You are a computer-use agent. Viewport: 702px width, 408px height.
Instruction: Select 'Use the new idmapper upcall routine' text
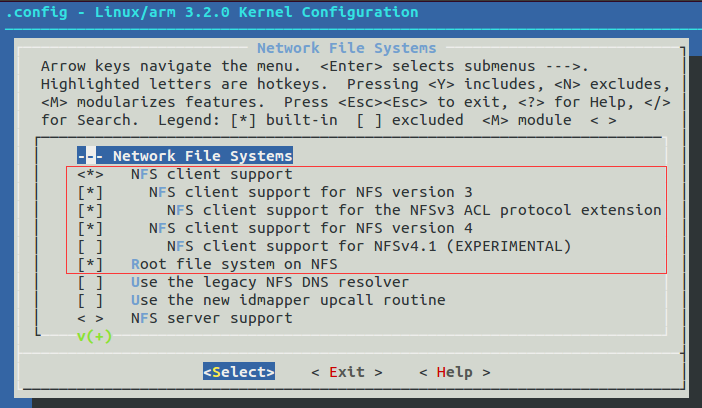tap(288, 301)
